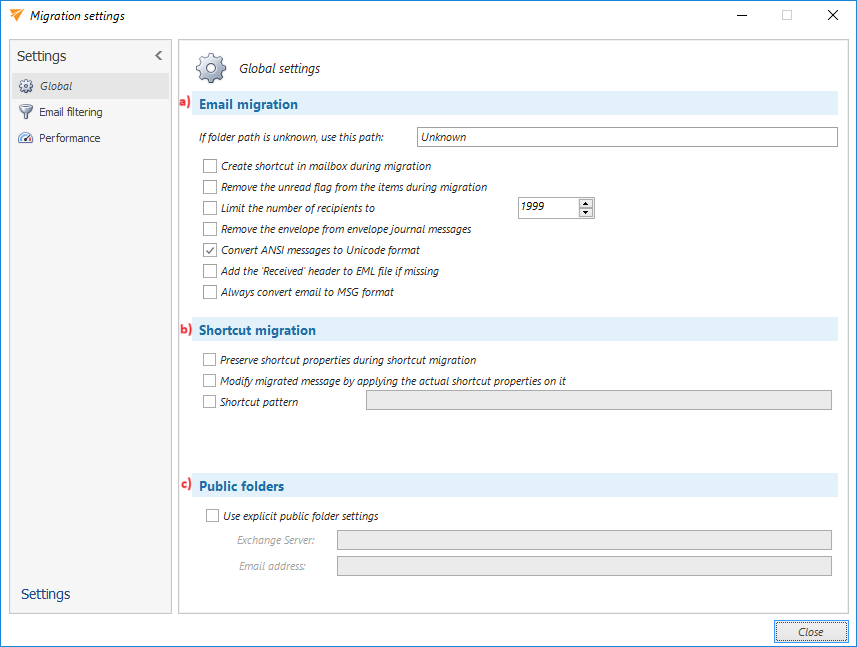Toggle Preserve shortcut properties during shortcut migration

click(x=209, y=359)
